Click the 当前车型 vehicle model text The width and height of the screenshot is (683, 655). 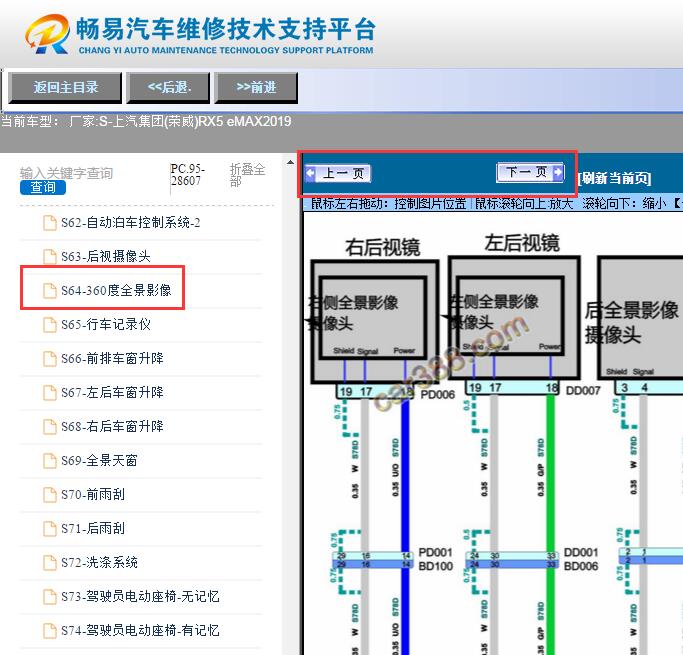(x=146, y=121)
